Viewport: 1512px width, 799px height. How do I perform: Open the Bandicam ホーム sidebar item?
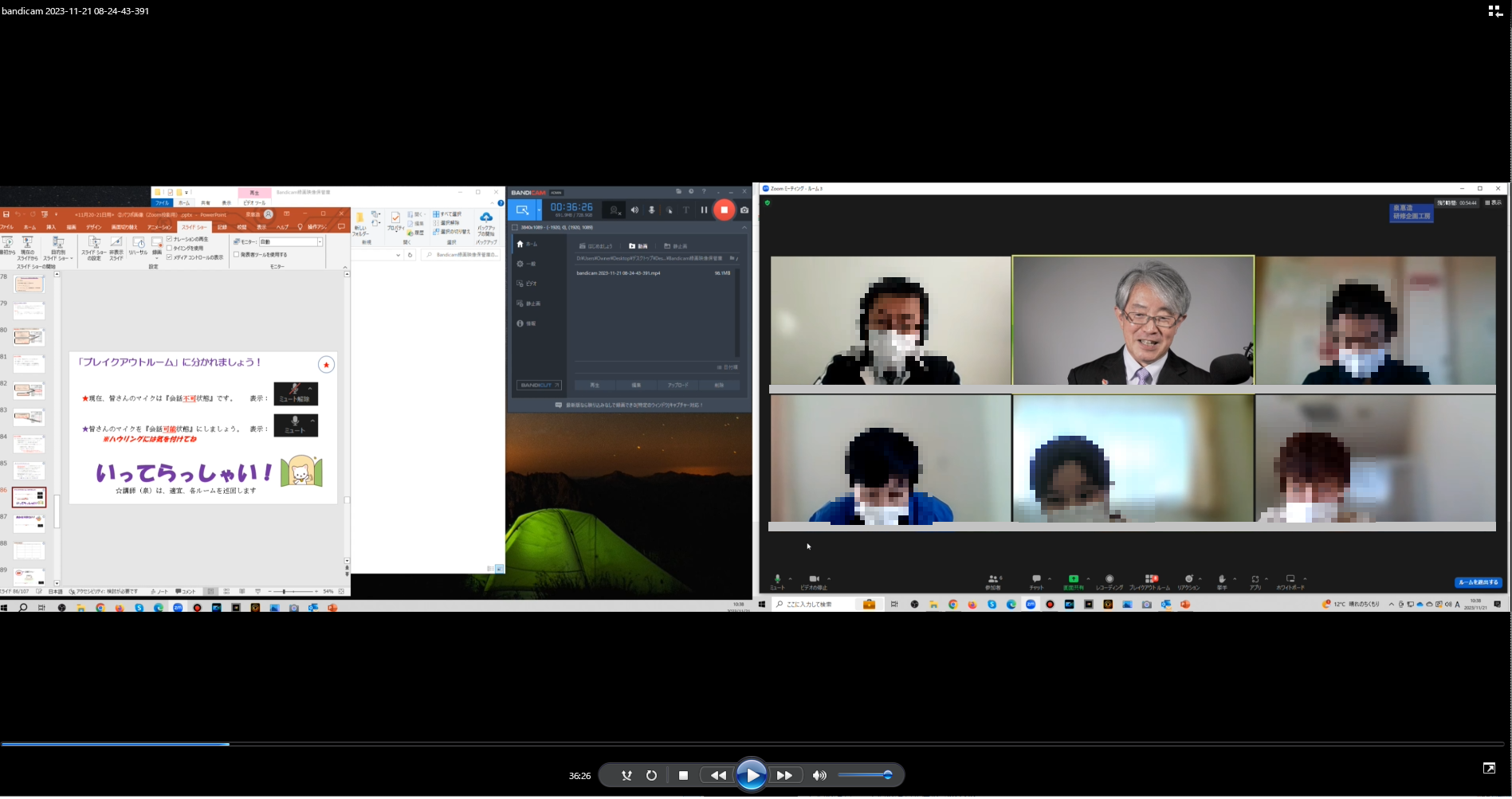click(528, 244)
